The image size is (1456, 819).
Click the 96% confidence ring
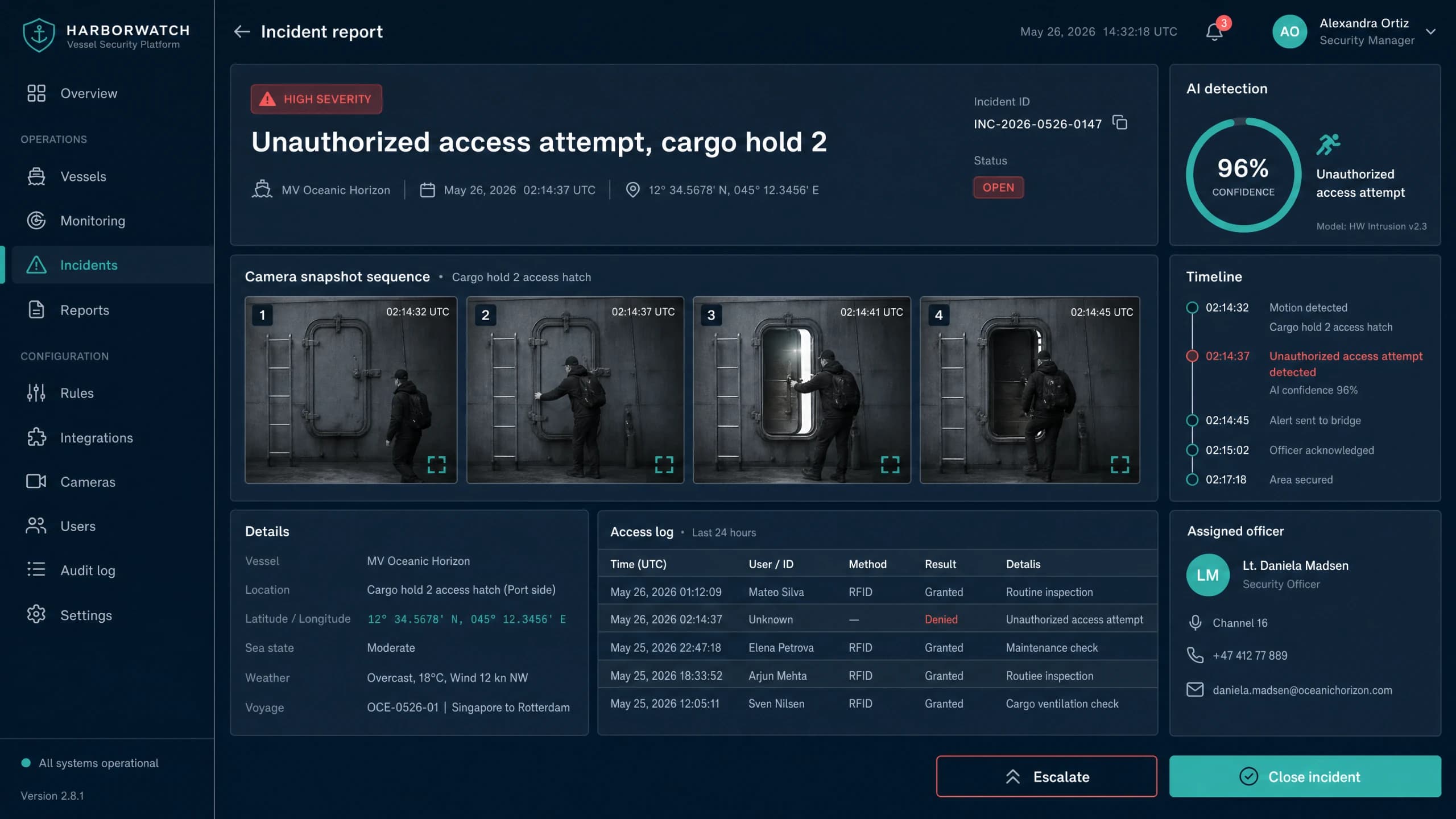pyautogui.click(x=1243, y=175)
